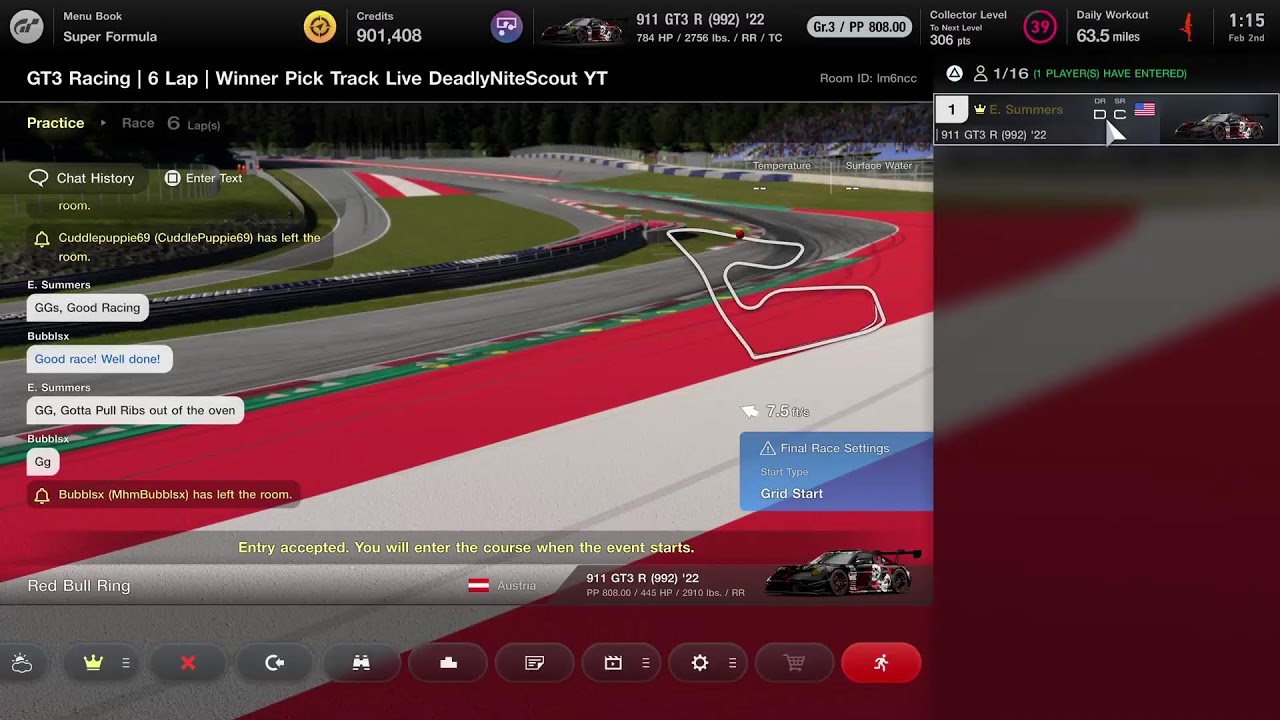Expand the menu beside the replay icon
This screenshot has width=1280, height=720.
[646, 663]
